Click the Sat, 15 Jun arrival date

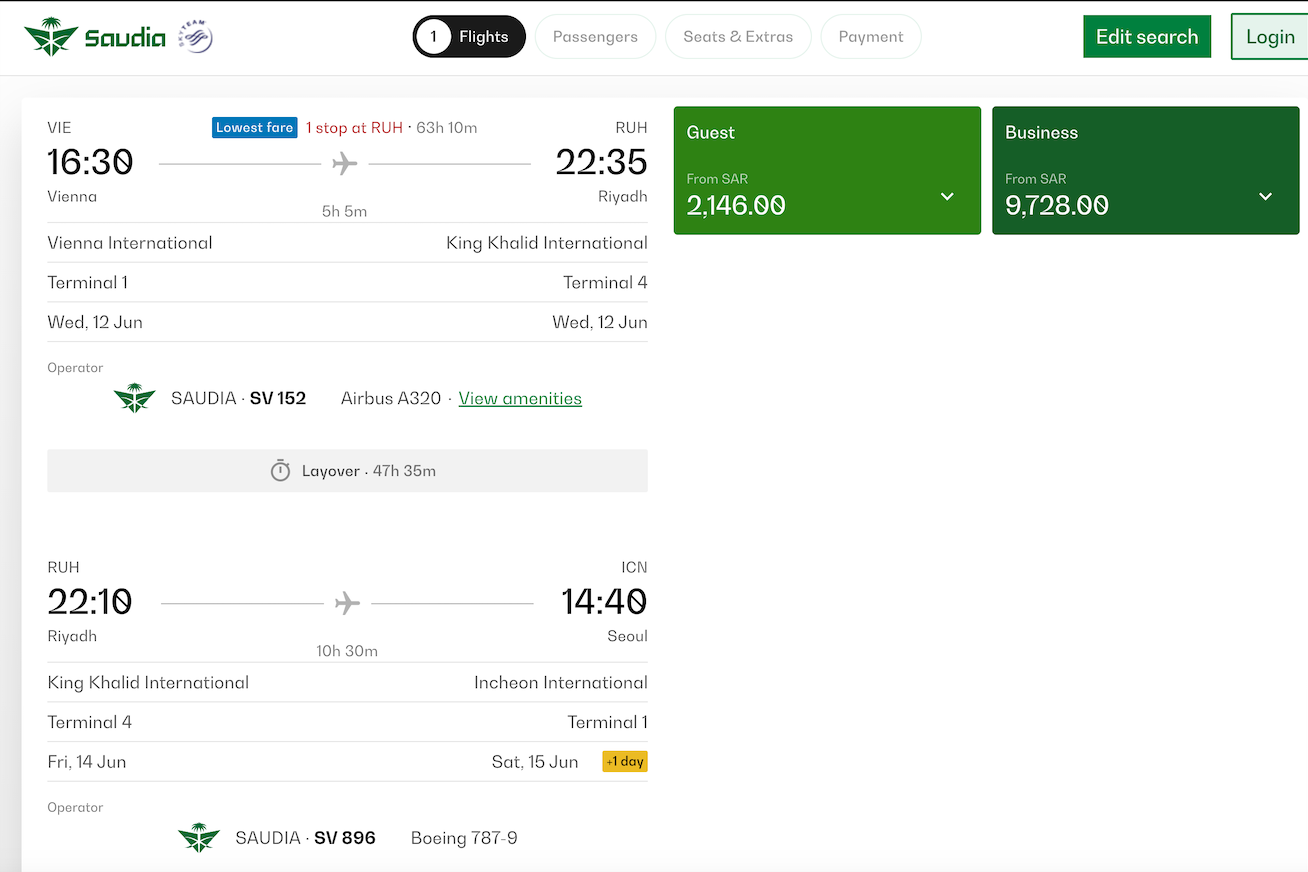point(535,762)
